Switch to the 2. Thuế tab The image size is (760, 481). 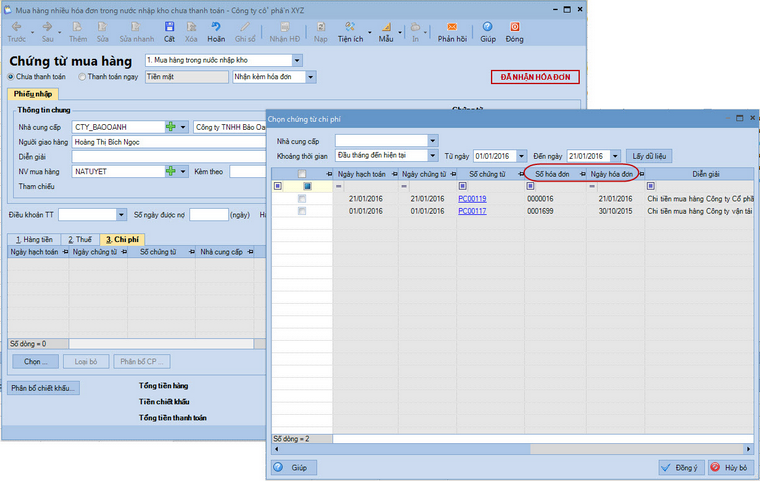(x=80, y=240)
